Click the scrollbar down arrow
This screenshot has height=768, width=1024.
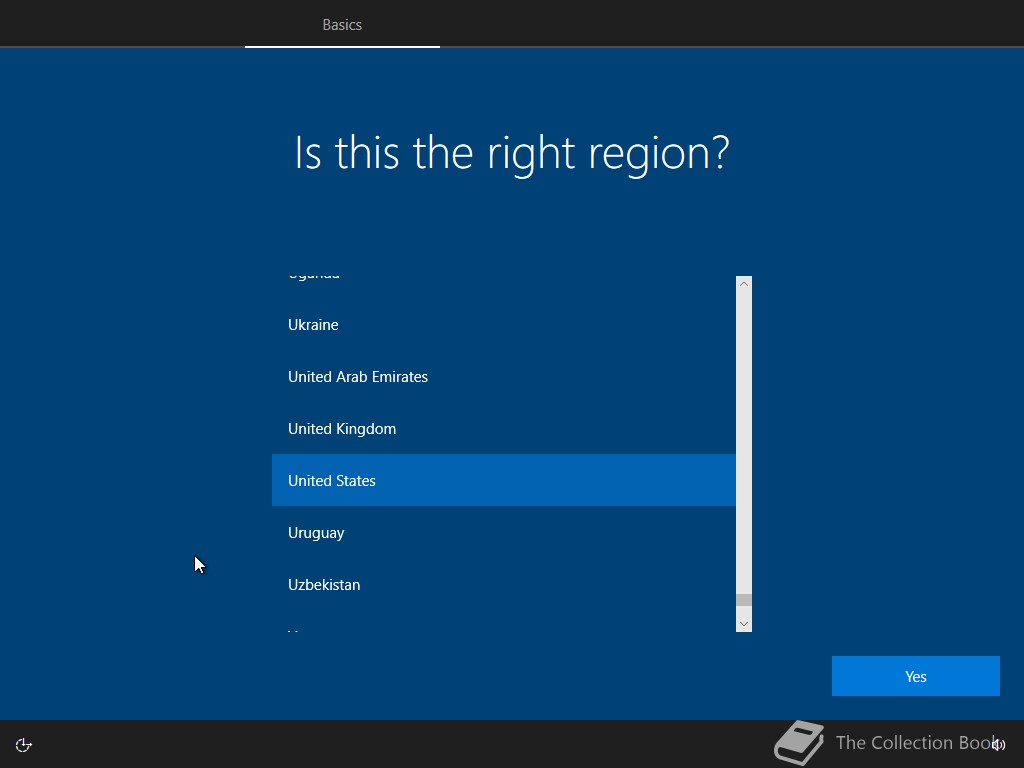click(744, 624)
